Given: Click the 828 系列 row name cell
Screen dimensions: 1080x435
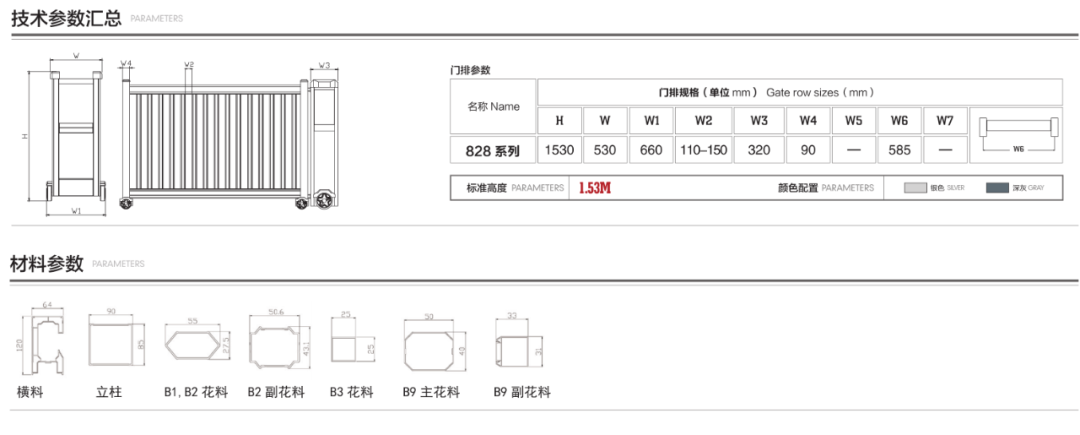Looking at the screenshot, I should [493, 151].
